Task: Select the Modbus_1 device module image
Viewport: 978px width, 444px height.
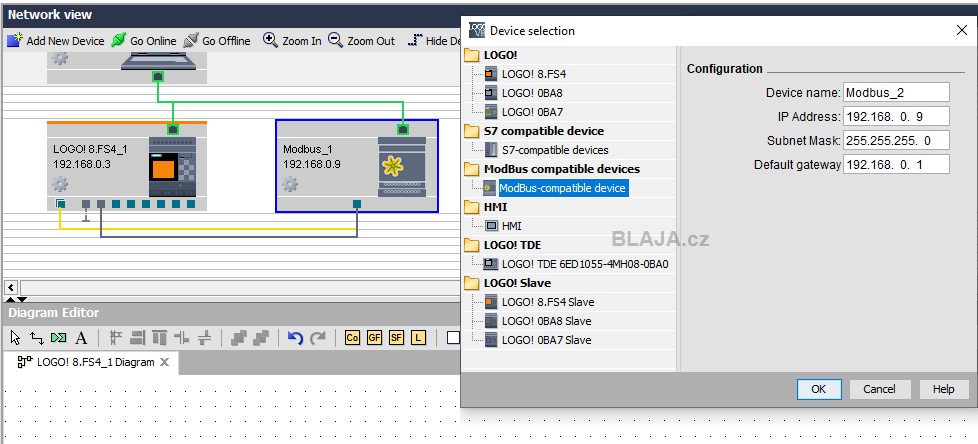Action: (402, 166)
